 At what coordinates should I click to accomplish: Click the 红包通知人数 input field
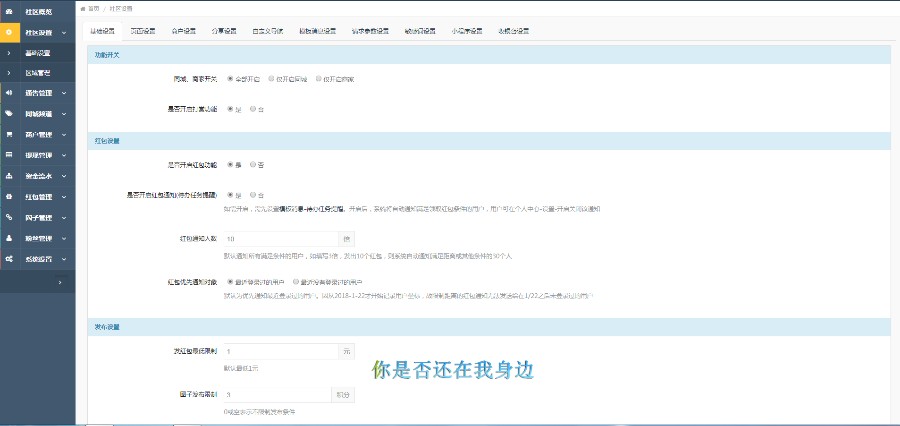[x=281, y=239]
